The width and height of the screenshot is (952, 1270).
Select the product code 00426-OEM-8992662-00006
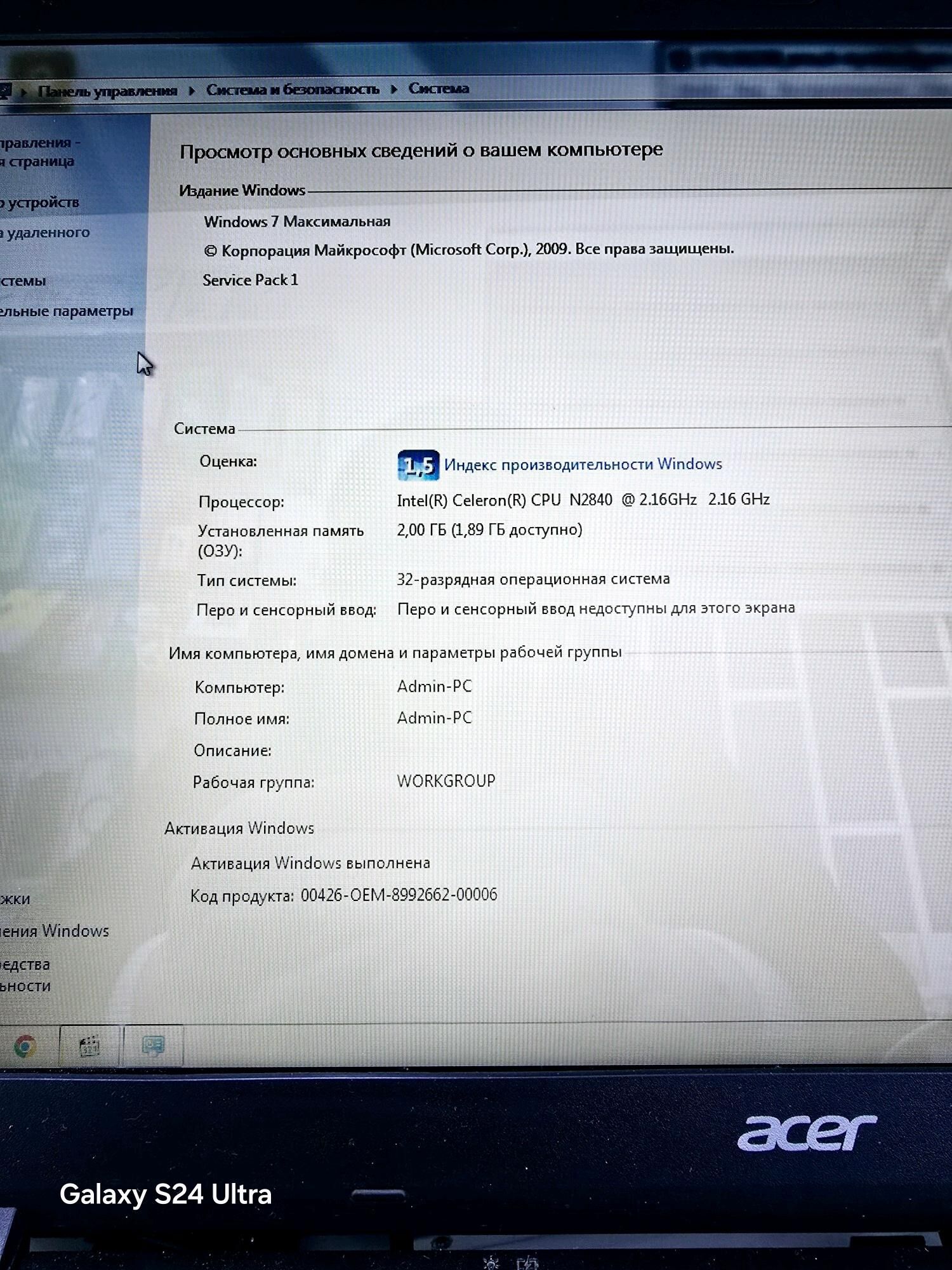(x=399, y=895)
